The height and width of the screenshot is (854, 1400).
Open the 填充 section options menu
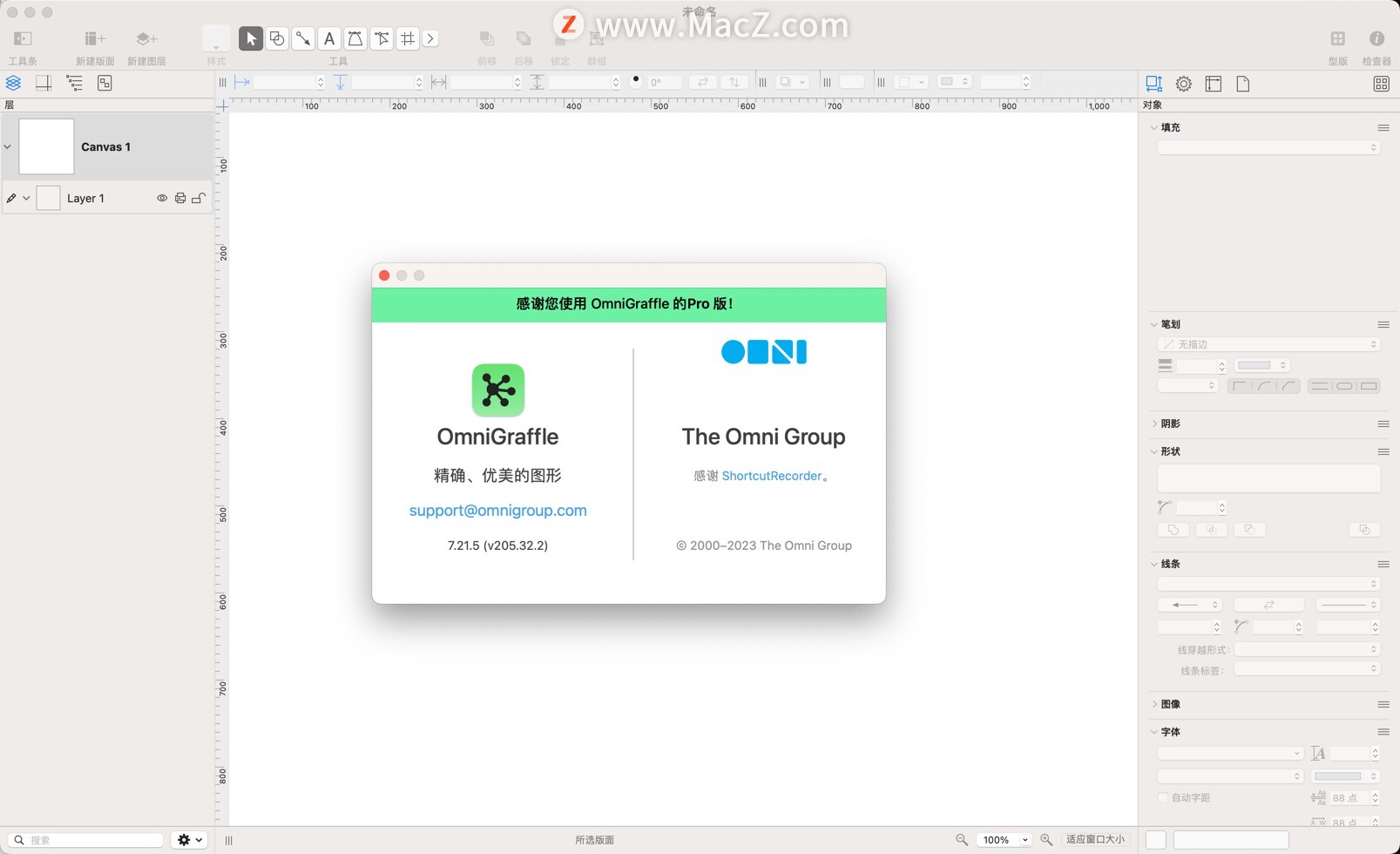(1383, 127)
